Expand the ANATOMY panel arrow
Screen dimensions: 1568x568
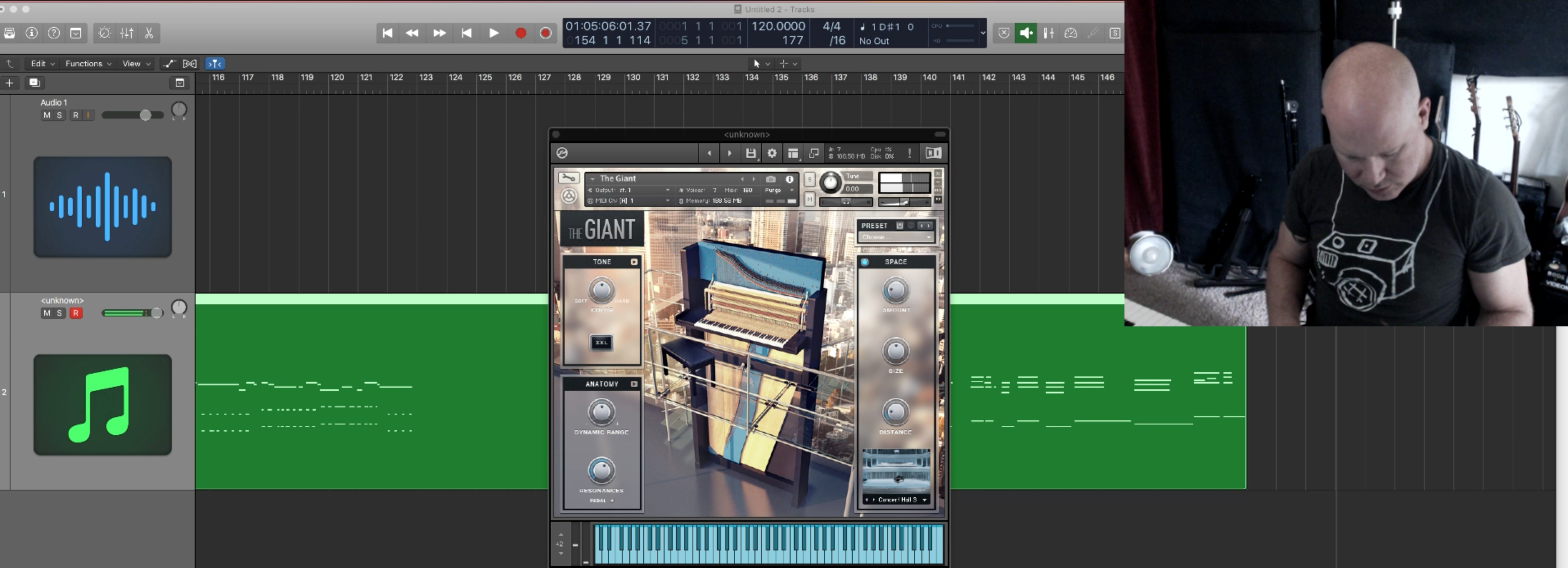coord(634,384)
